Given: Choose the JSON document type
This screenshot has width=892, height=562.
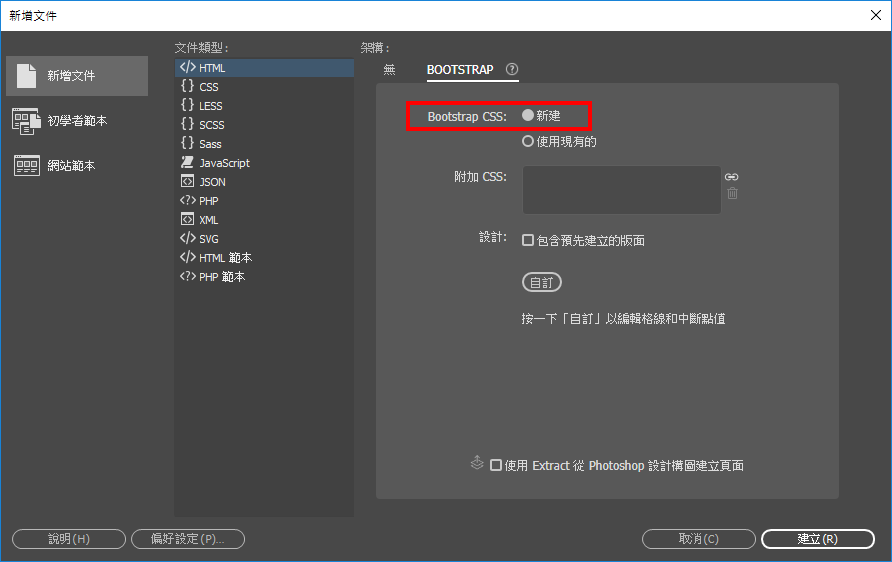Looking at the screenshot, I should point(212,182).
